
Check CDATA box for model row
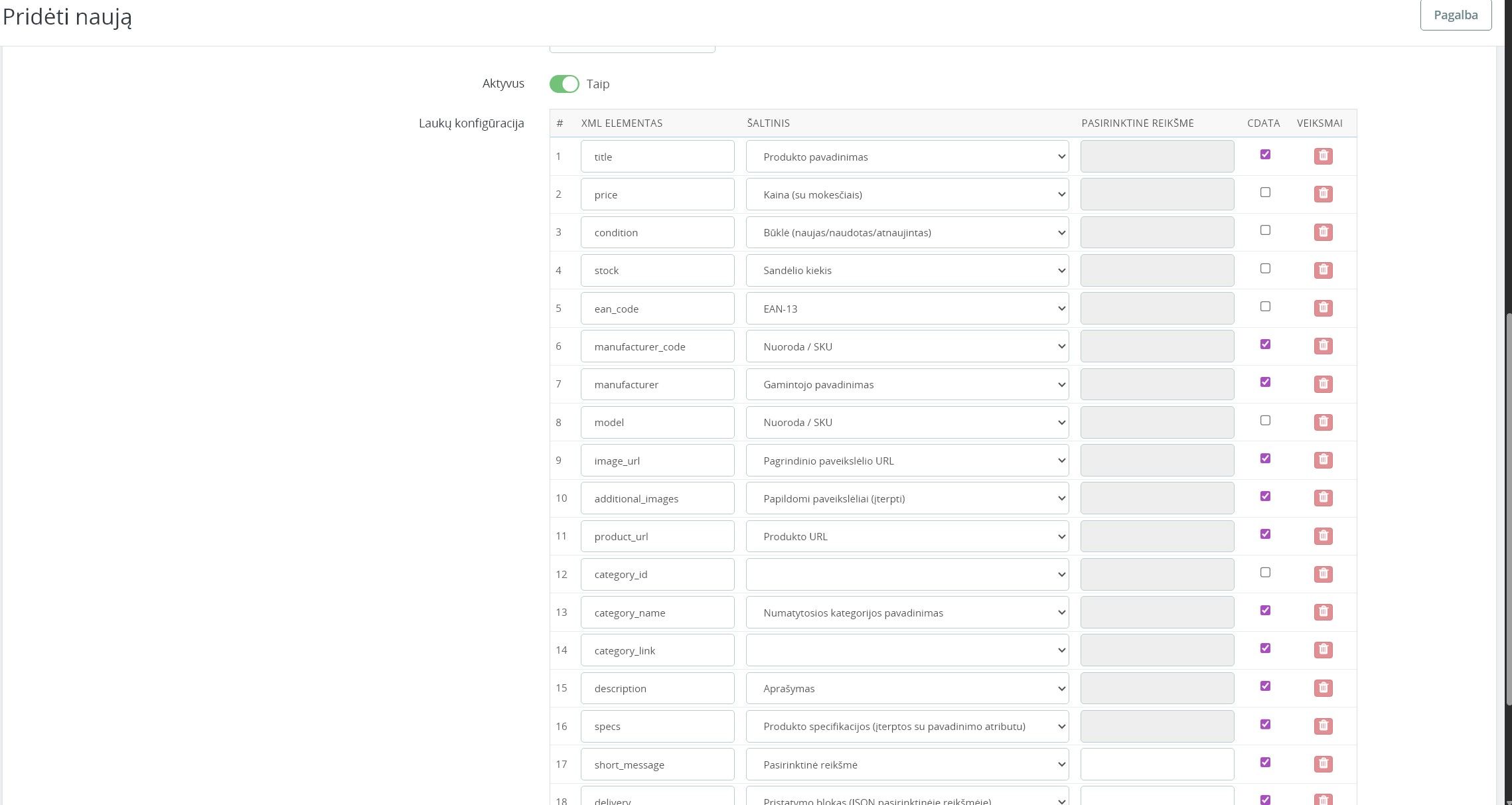pos(1265,421)
